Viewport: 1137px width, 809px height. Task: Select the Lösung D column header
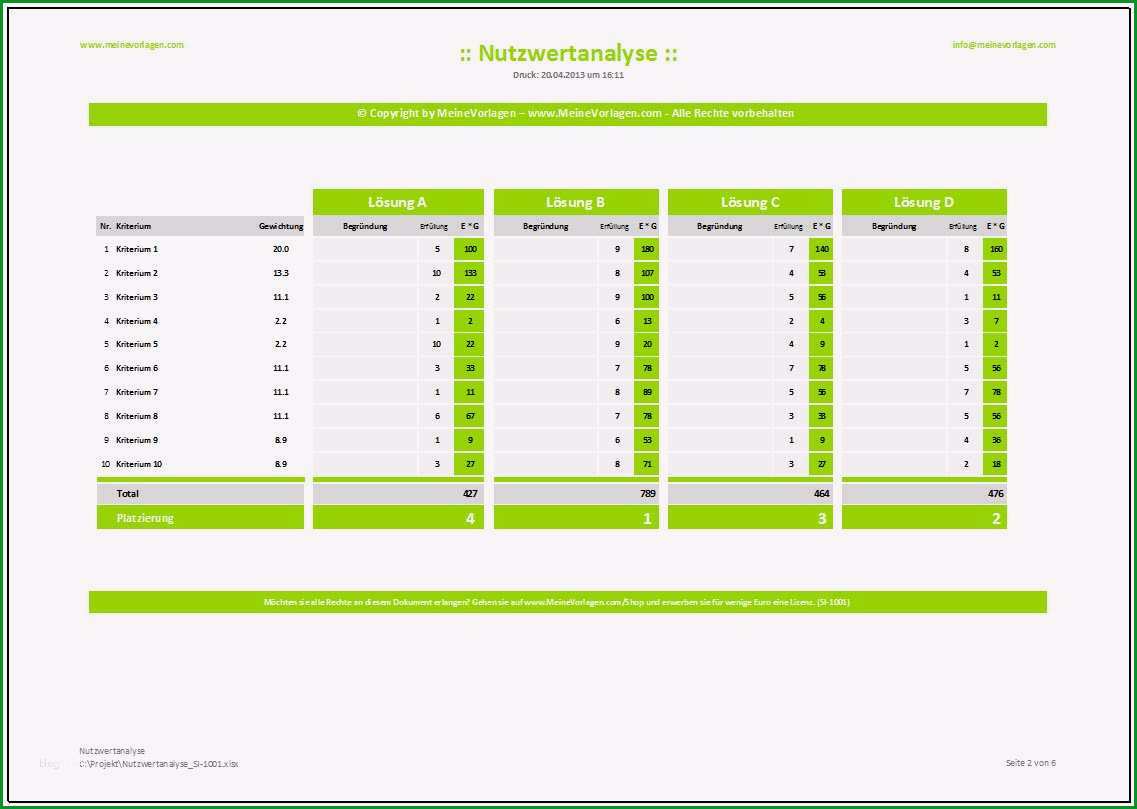[924, 202]
